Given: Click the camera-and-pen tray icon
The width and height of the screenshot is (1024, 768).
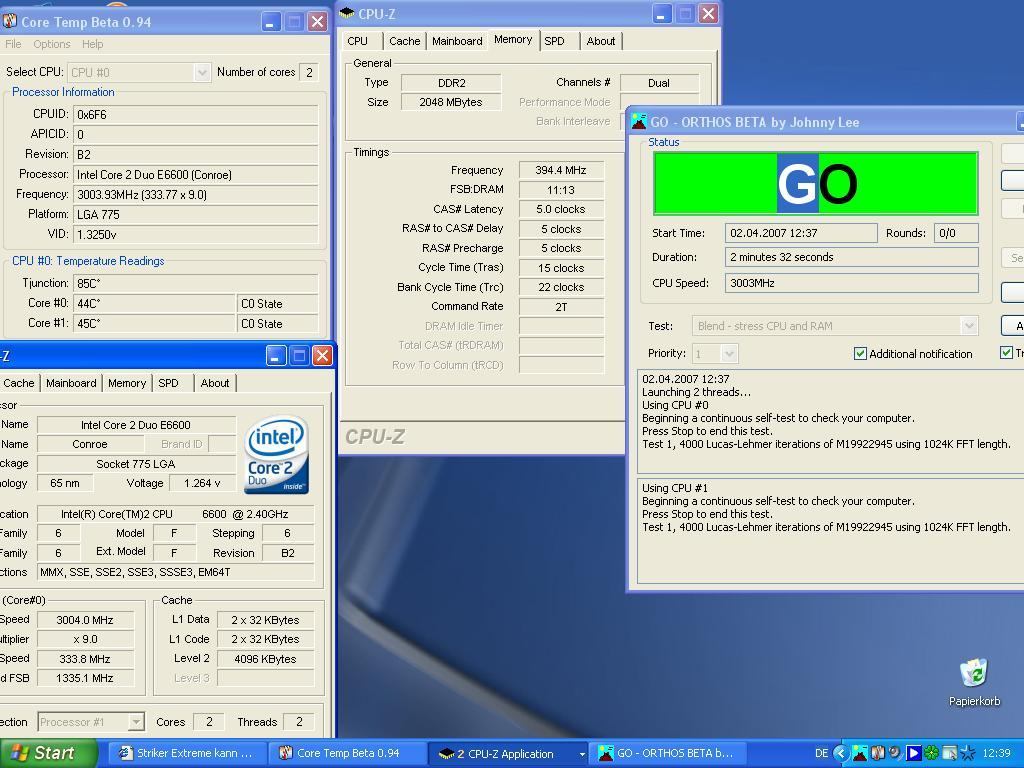Looking at the screenshot, I should 895,753.
